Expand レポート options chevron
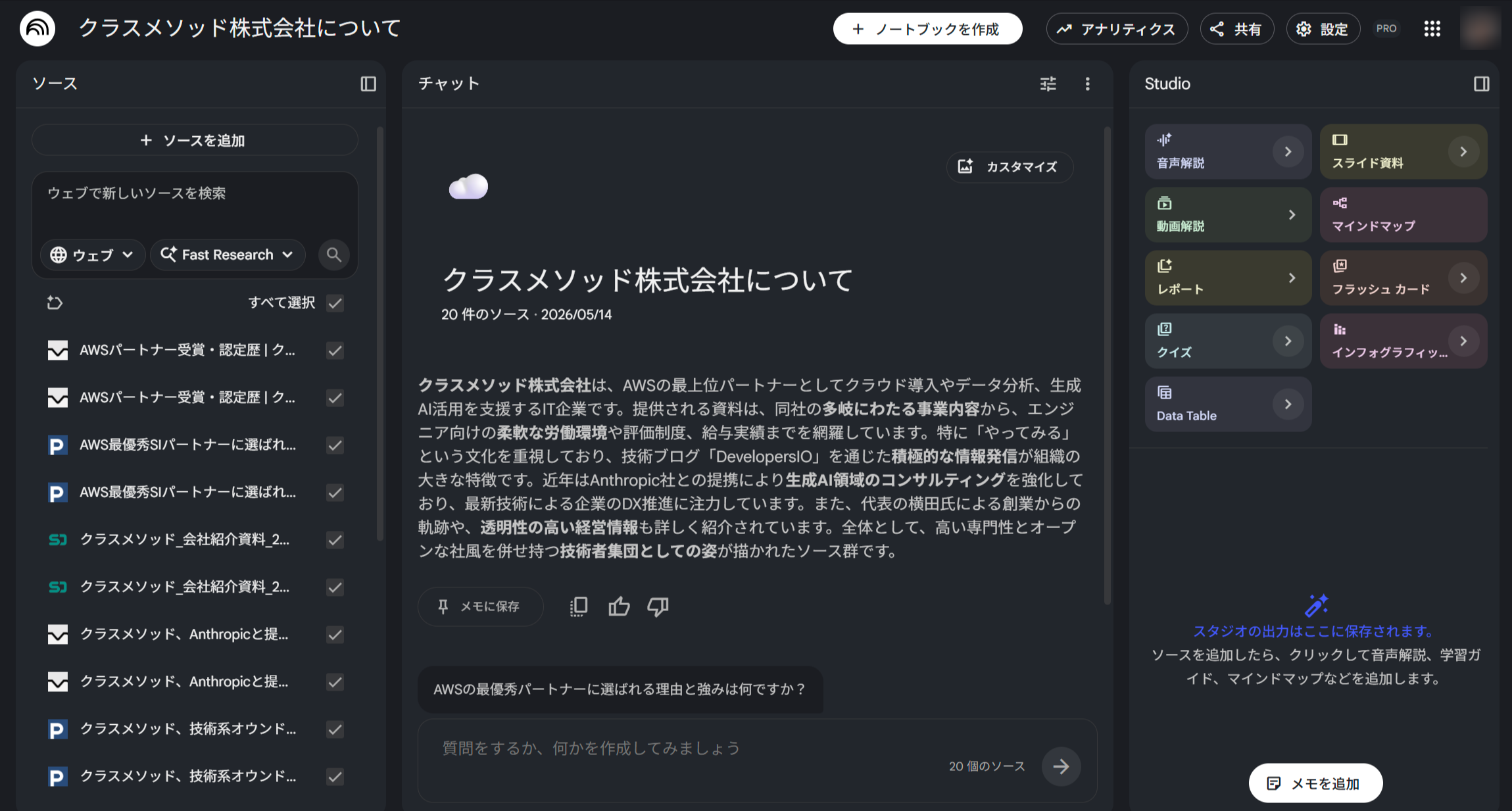Image resolution: width=1512 pixels, height=811 pixels. (x=1292, y=278)
